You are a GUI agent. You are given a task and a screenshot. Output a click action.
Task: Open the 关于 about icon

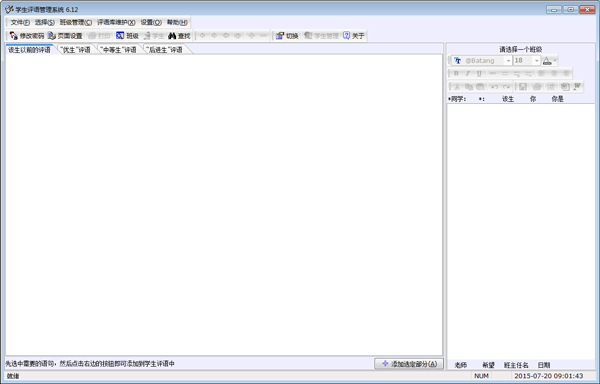point(346,36)
